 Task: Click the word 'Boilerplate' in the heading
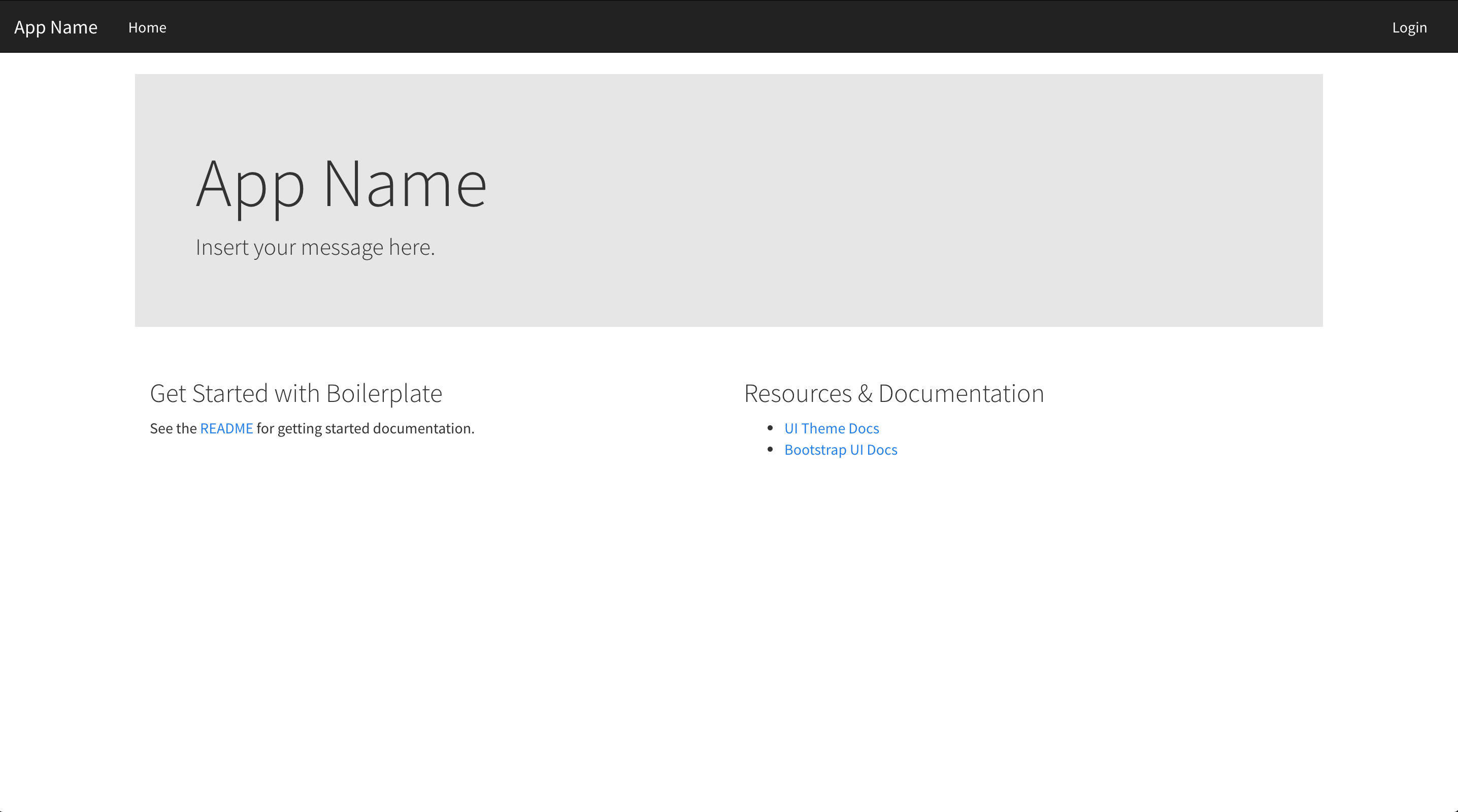pyautogui.click(x=384, y=393)
